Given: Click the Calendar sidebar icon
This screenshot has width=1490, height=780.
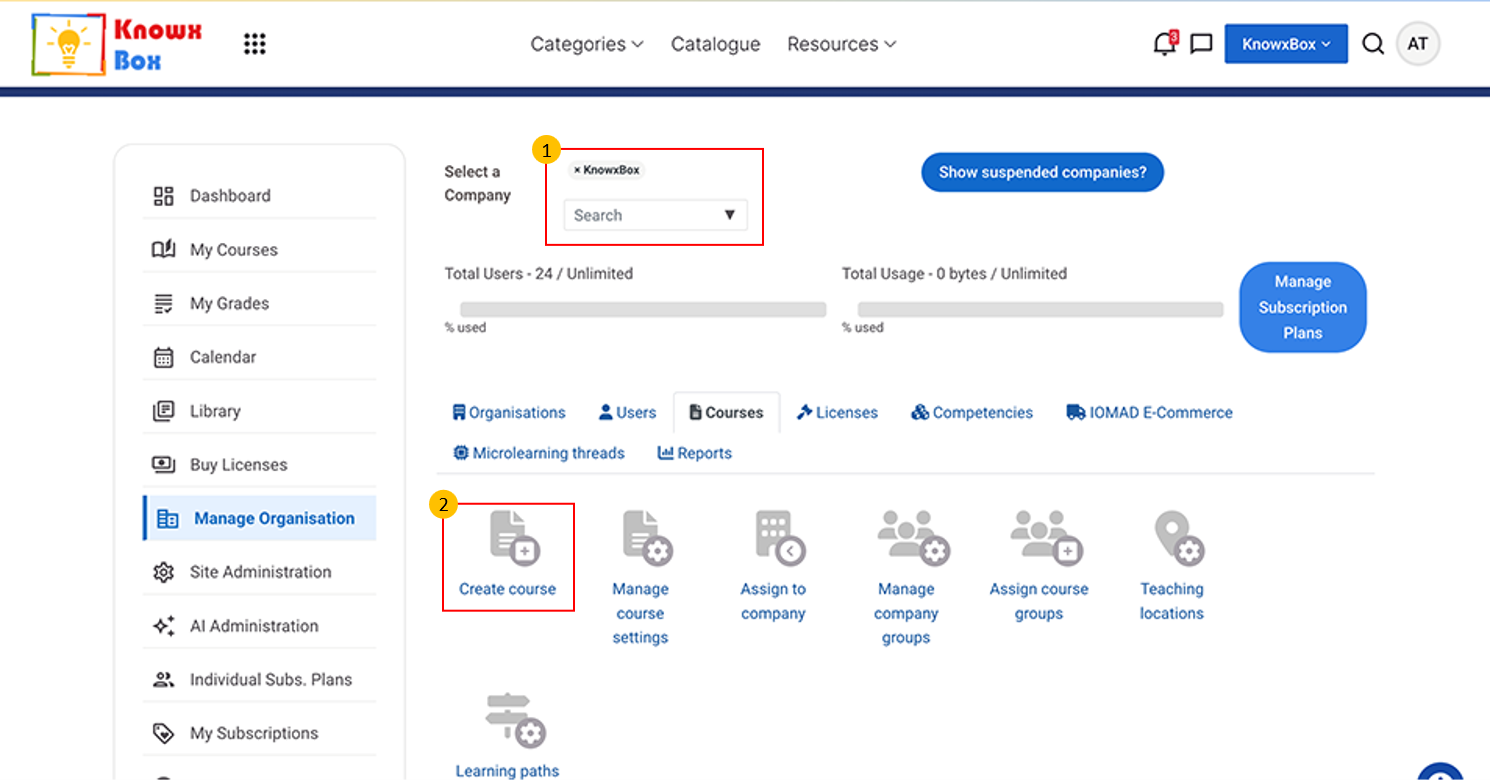Looking at the screenshot, I should tap(163, 357).
